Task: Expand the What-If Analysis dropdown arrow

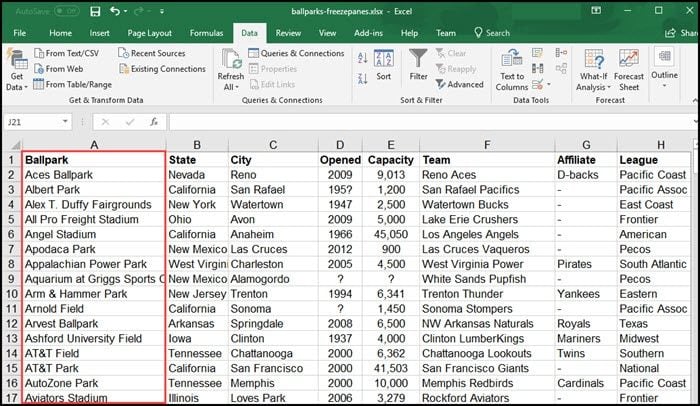Action: click(x=608, y=87)
